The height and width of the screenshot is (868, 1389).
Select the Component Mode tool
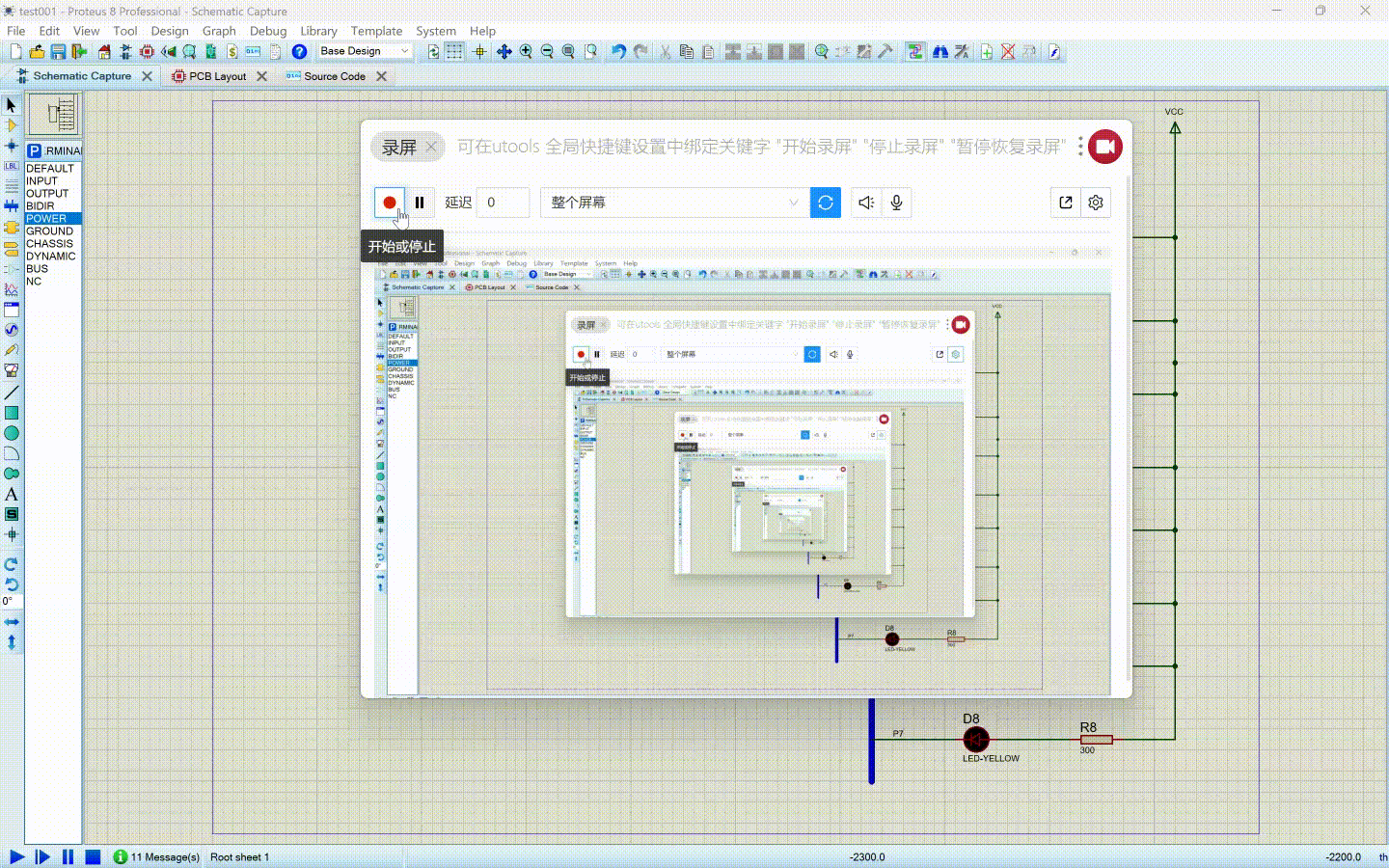click(x=12, y=125)
